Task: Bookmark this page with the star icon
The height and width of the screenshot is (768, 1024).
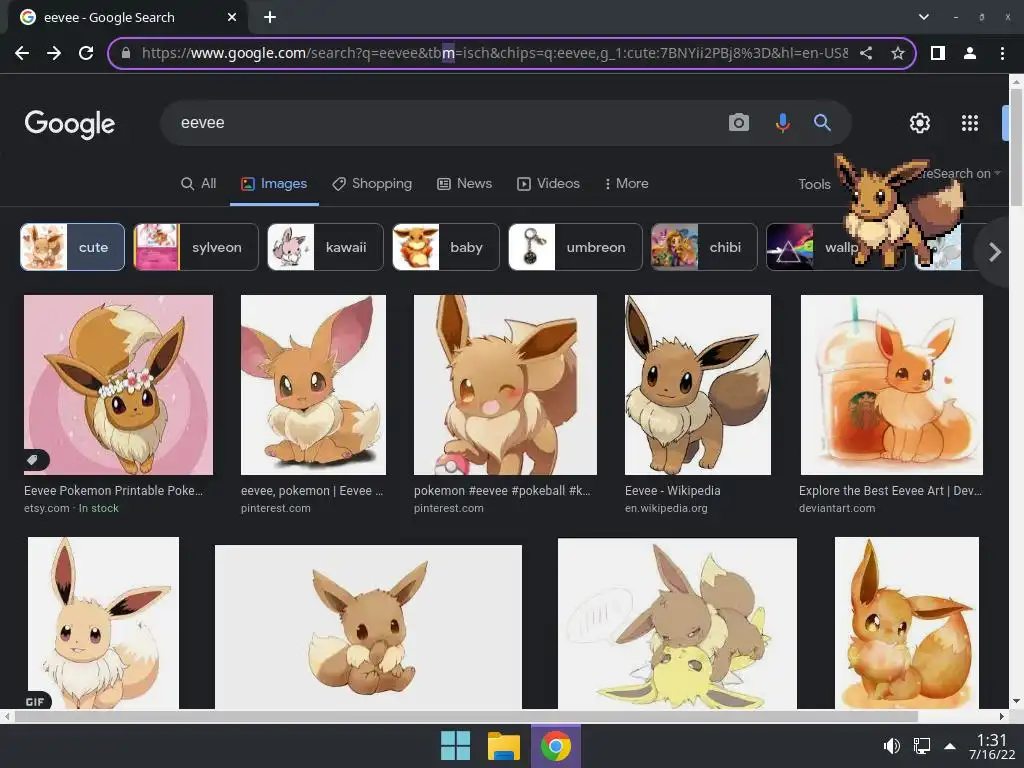Action: click(898, 53)
